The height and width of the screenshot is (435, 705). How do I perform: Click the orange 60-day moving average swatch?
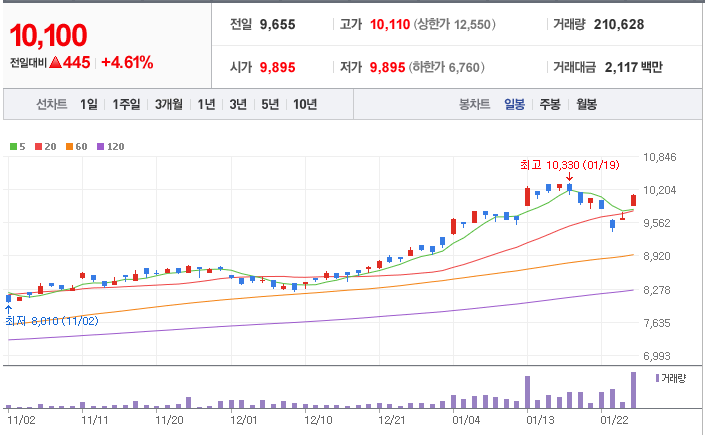pos(69,147)
